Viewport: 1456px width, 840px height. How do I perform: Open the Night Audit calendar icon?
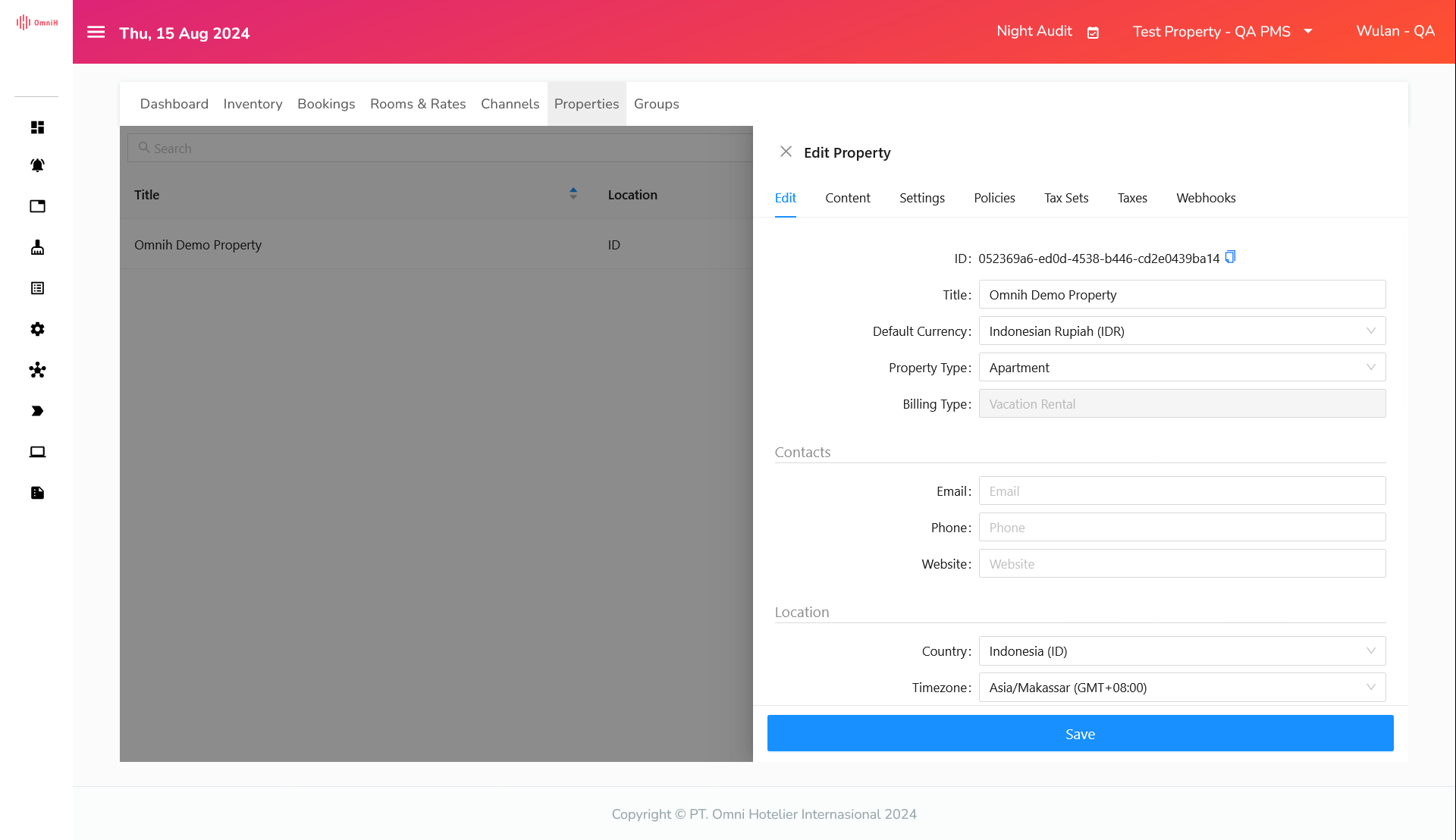1093,33
